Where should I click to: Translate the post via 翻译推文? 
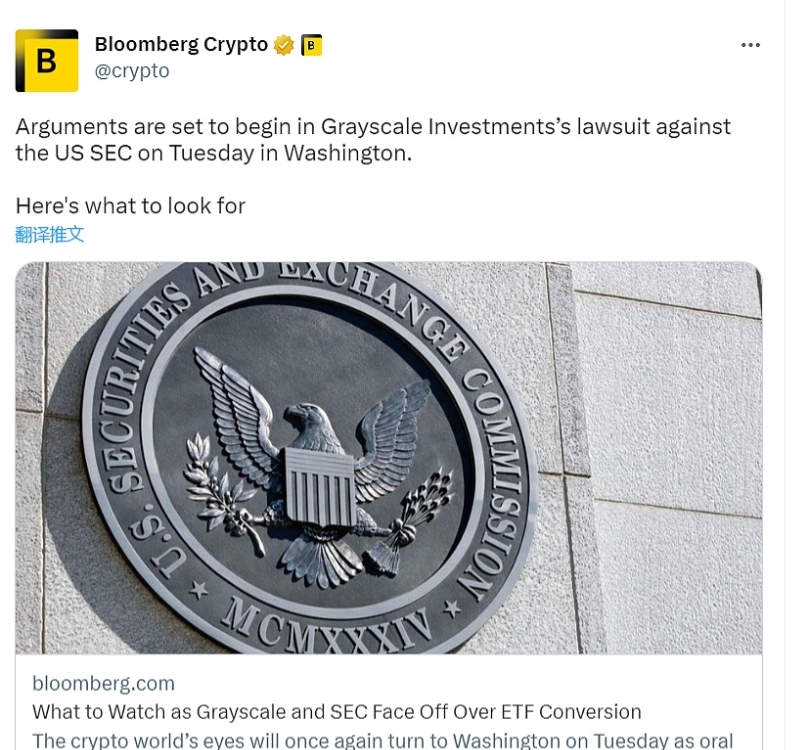tap(50, 235)
